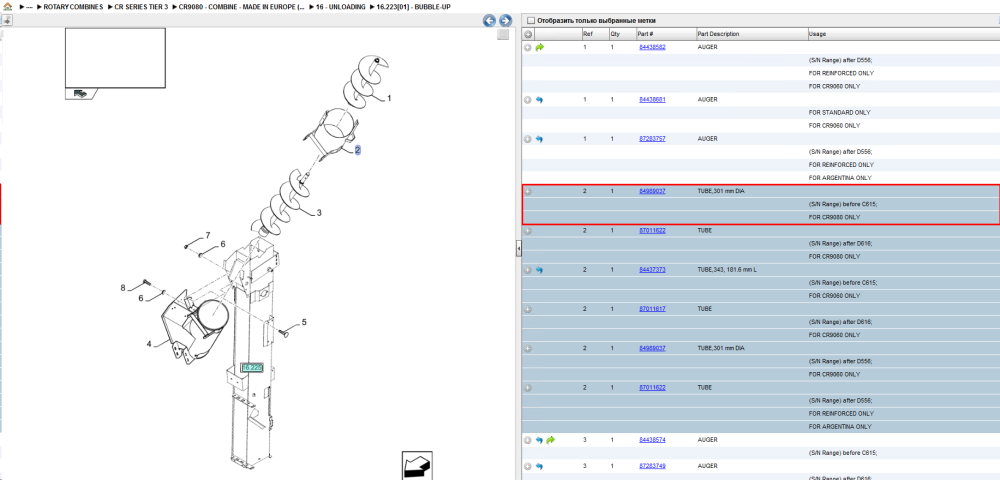Image resolution: width=1000 pixels, height=480 pixels.
Task: Click the pin panel icon at top-left toolbar
Action: [x=6, y=20]
